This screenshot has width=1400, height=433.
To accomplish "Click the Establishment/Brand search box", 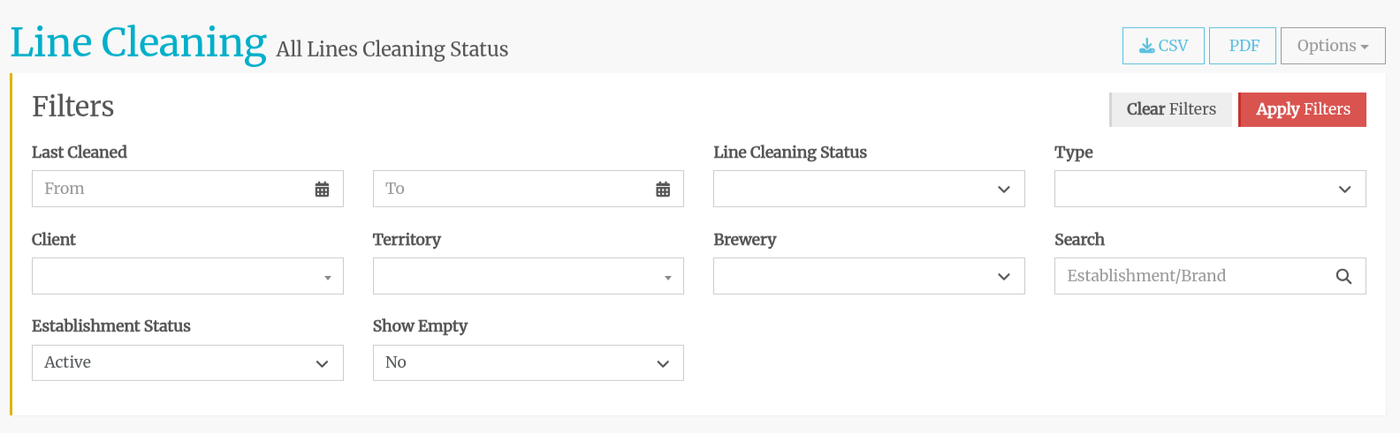I will click(1190, 276).
